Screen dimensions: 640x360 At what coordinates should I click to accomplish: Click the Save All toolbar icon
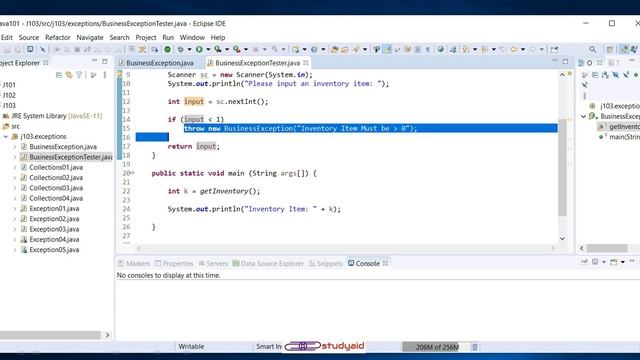point(18,49)
